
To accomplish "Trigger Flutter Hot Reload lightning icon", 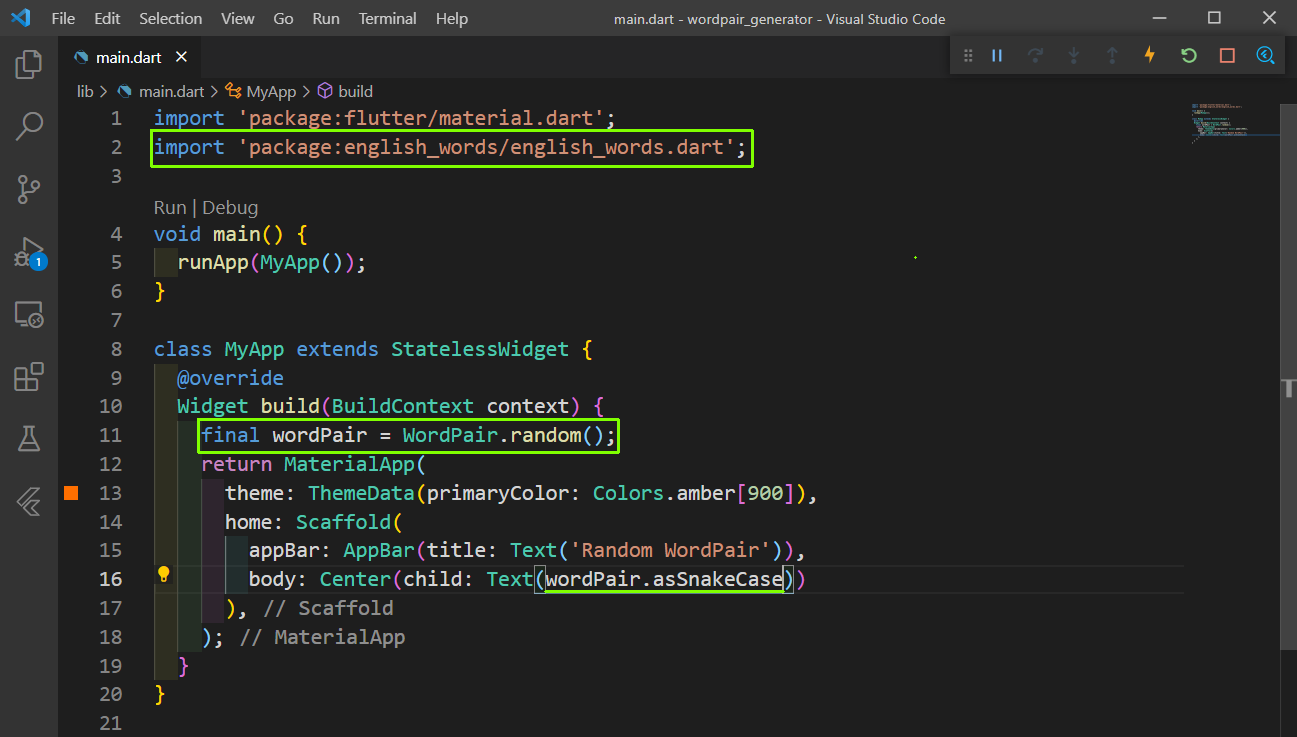I will coord(1150,56).
